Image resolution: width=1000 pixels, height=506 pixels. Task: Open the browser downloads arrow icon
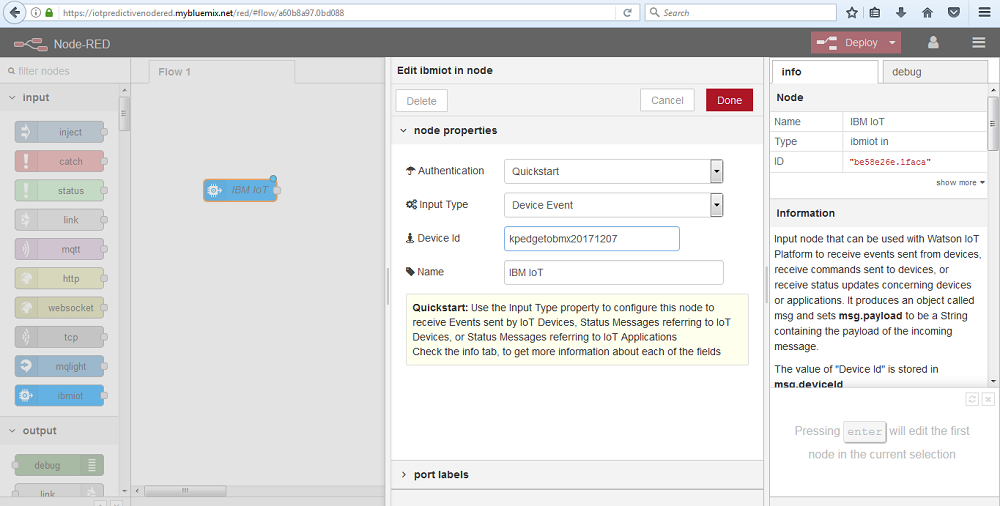tap(901, 12)
